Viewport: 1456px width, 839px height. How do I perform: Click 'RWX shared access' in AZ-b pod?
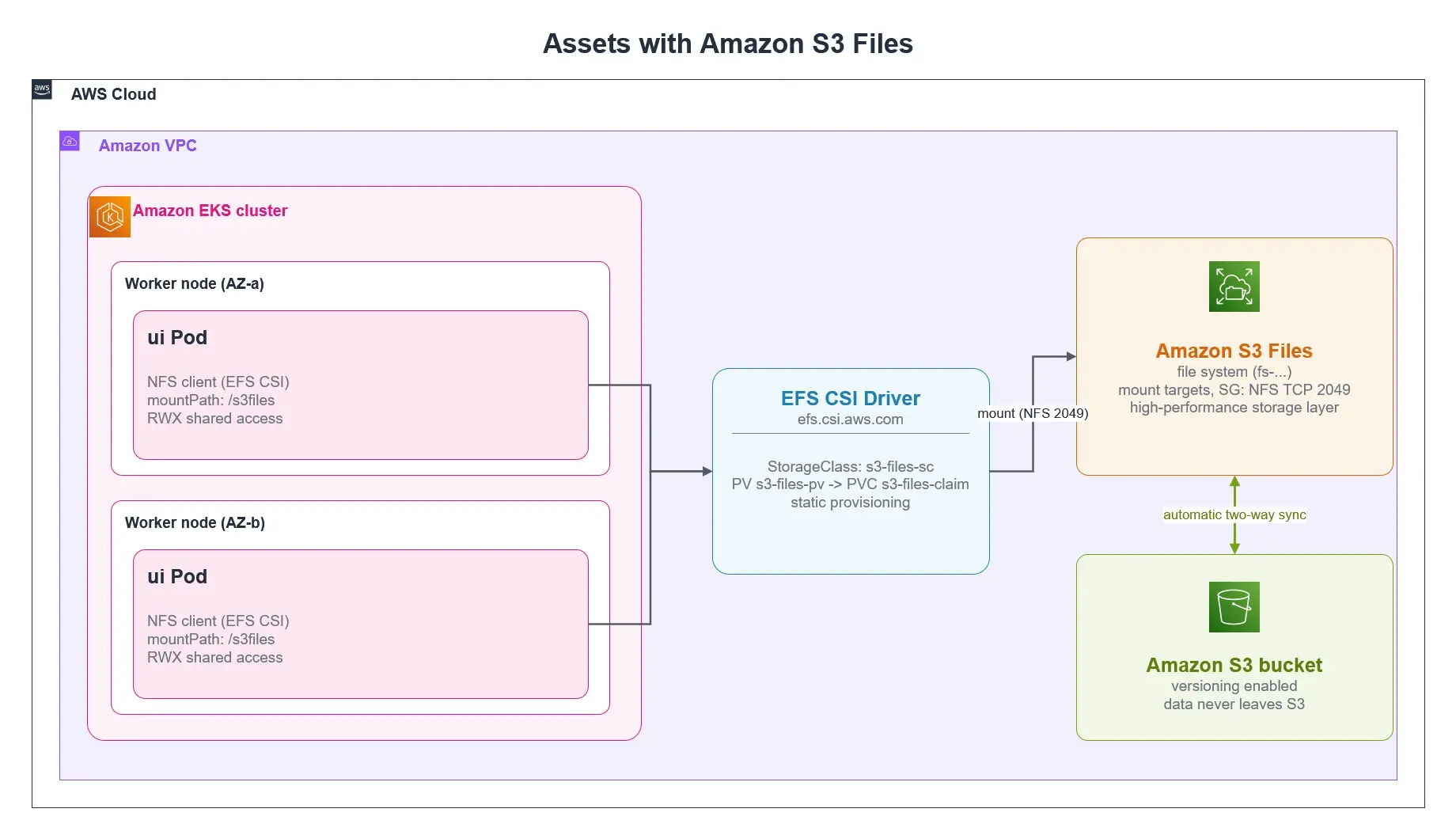coord(215,657)
